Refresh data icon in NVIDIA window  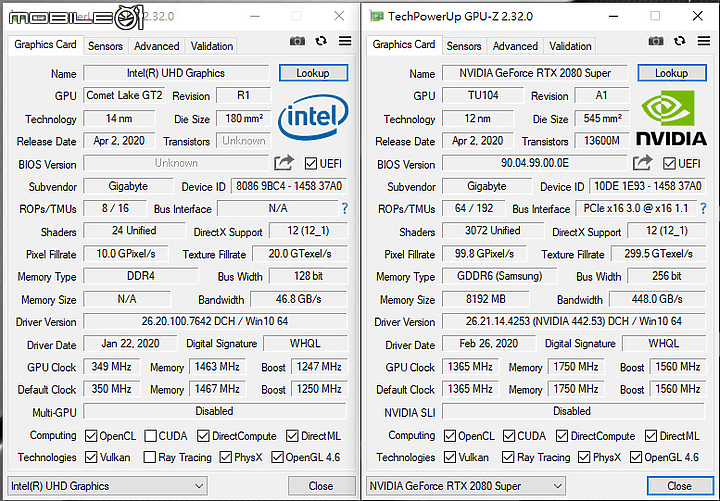click(x=680, y=41)
